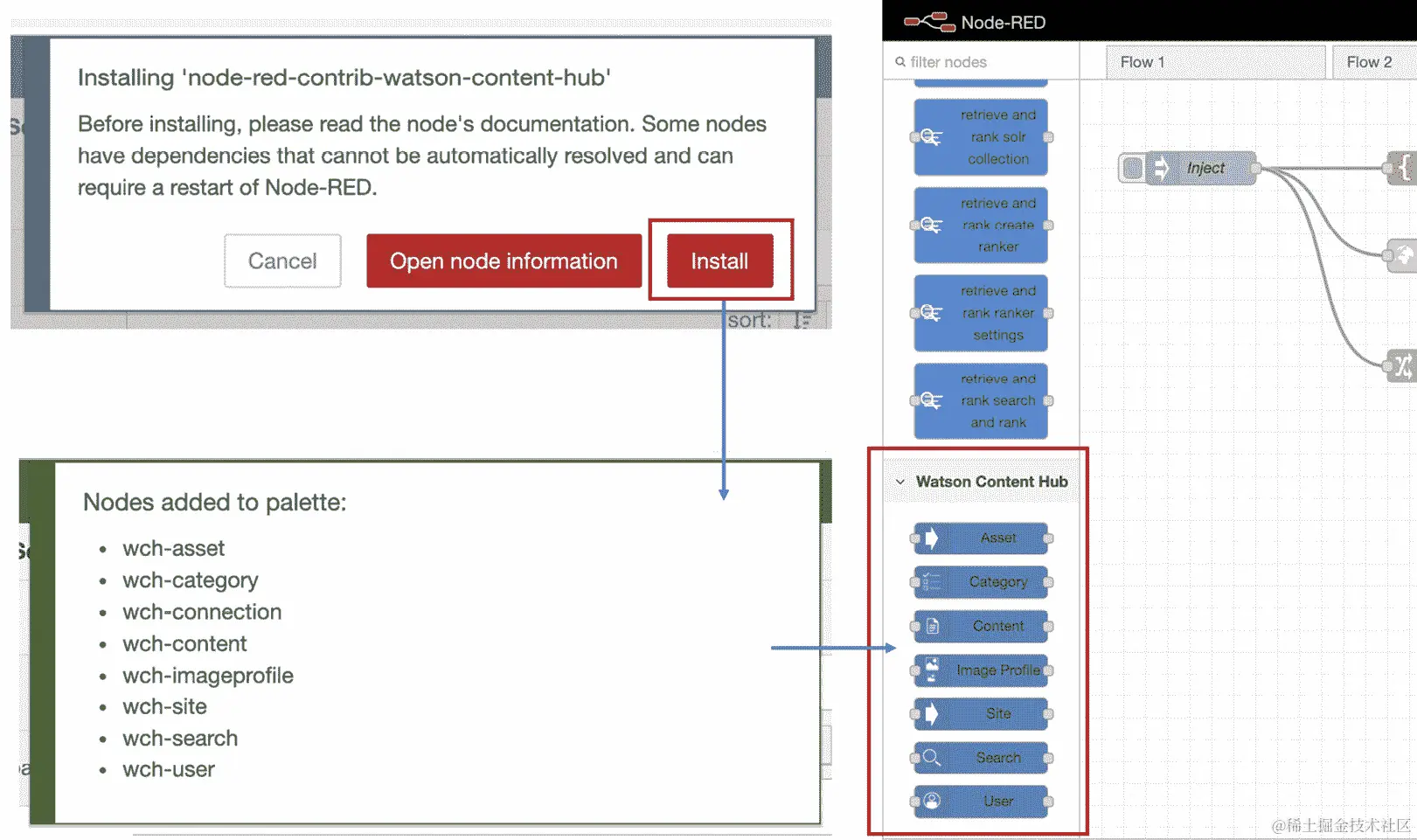
Task: Click wch-category in the added nodes list
Action: coord(191,580)
